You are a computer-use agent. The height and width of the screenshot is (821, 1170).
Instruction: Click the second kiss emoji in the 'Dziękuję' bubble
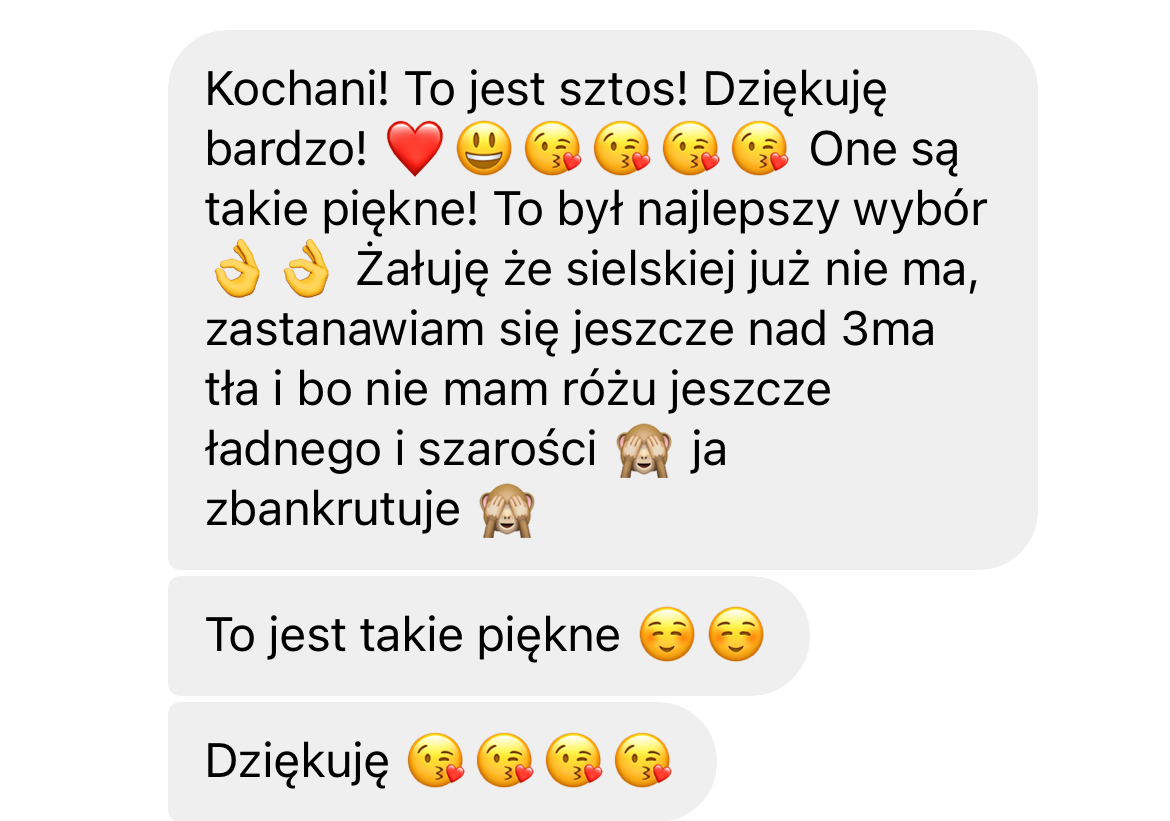click(505, 761)
